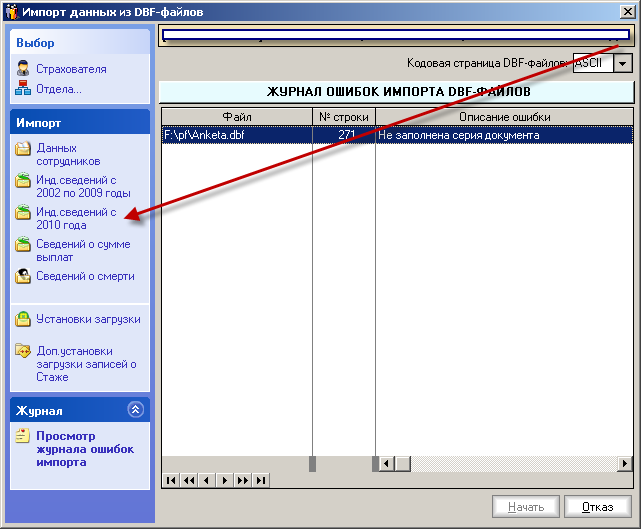The height and width of the screenshot is (529, 641).
Task: Click the ASCII code page field
Action: pos(593,63)
